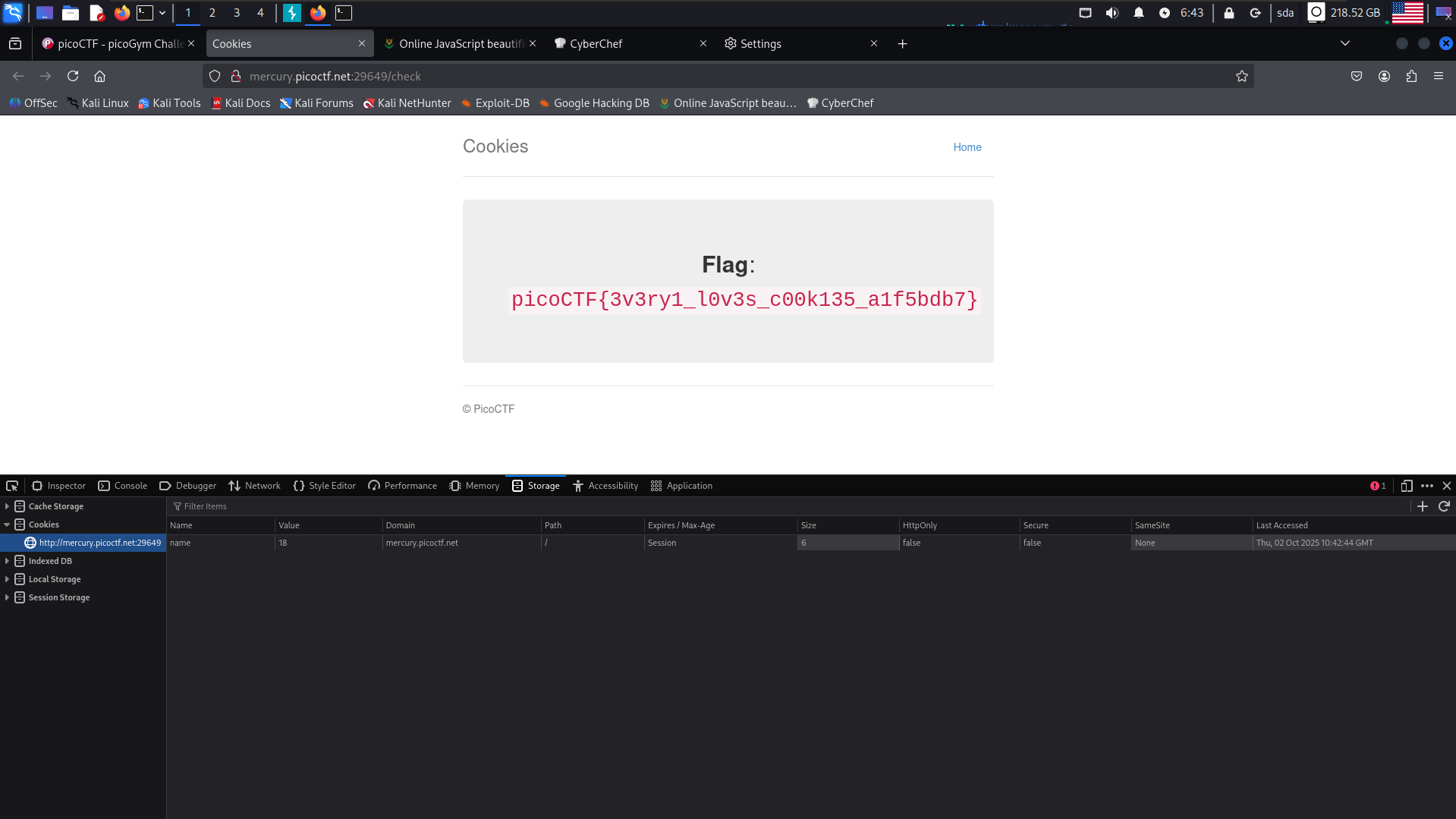Screen dimensions: 1456x819
Task: Click the element picker icon in DevTools
Action: (x=12, y=486)
